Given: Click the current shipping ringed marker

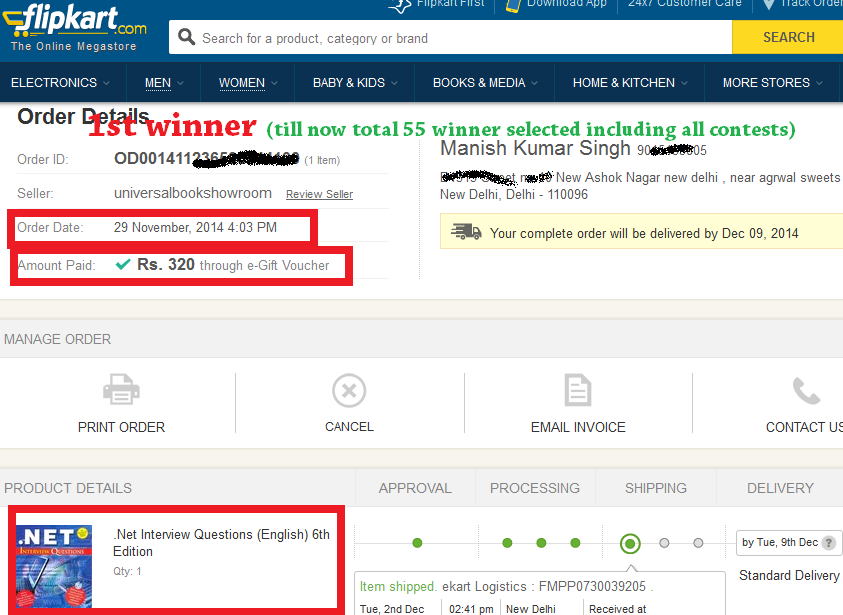Looking at the screenshot, I should (x=630, y=544).
